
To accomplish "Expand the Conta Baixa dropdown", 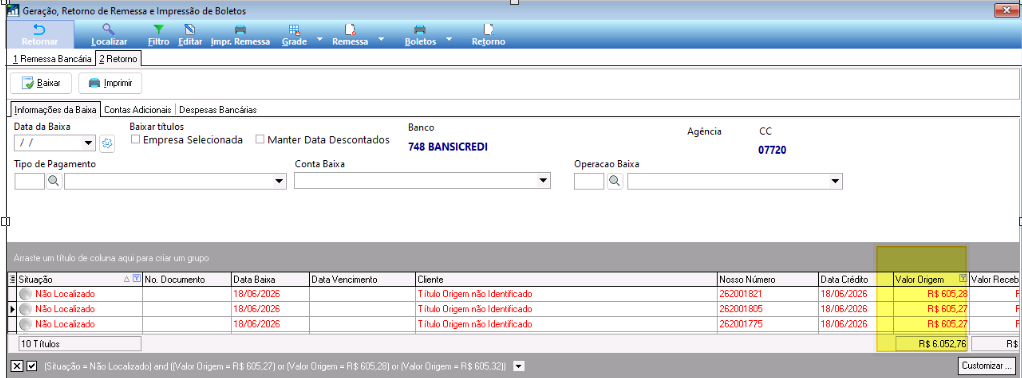I will click(542, 181).
